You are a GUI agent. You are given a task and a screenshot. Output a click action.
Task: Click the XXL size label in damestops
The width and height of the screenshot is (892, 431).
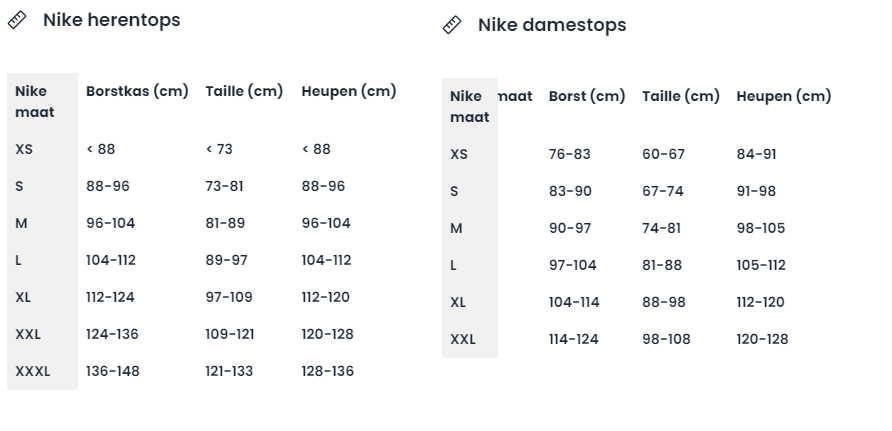(x=463, y=339)
